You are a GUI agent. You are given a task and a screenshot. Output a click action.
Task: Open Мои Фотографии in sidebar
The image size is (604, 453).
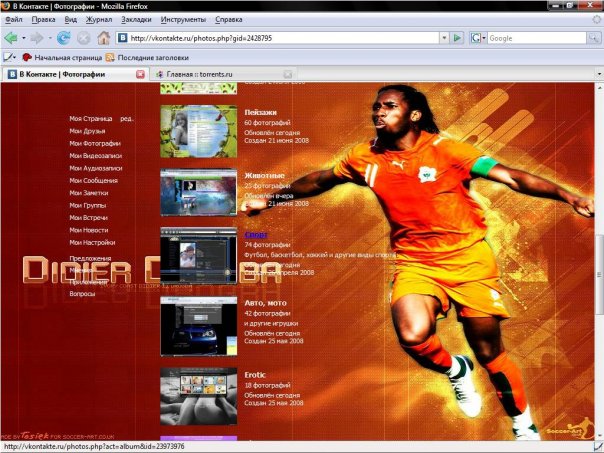tap(95, 143)
